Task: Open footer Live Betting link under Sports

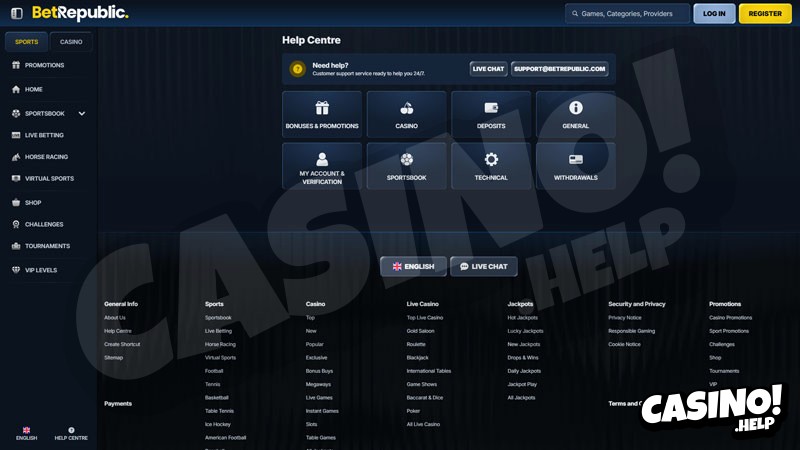Action: [x=218, y=331]
